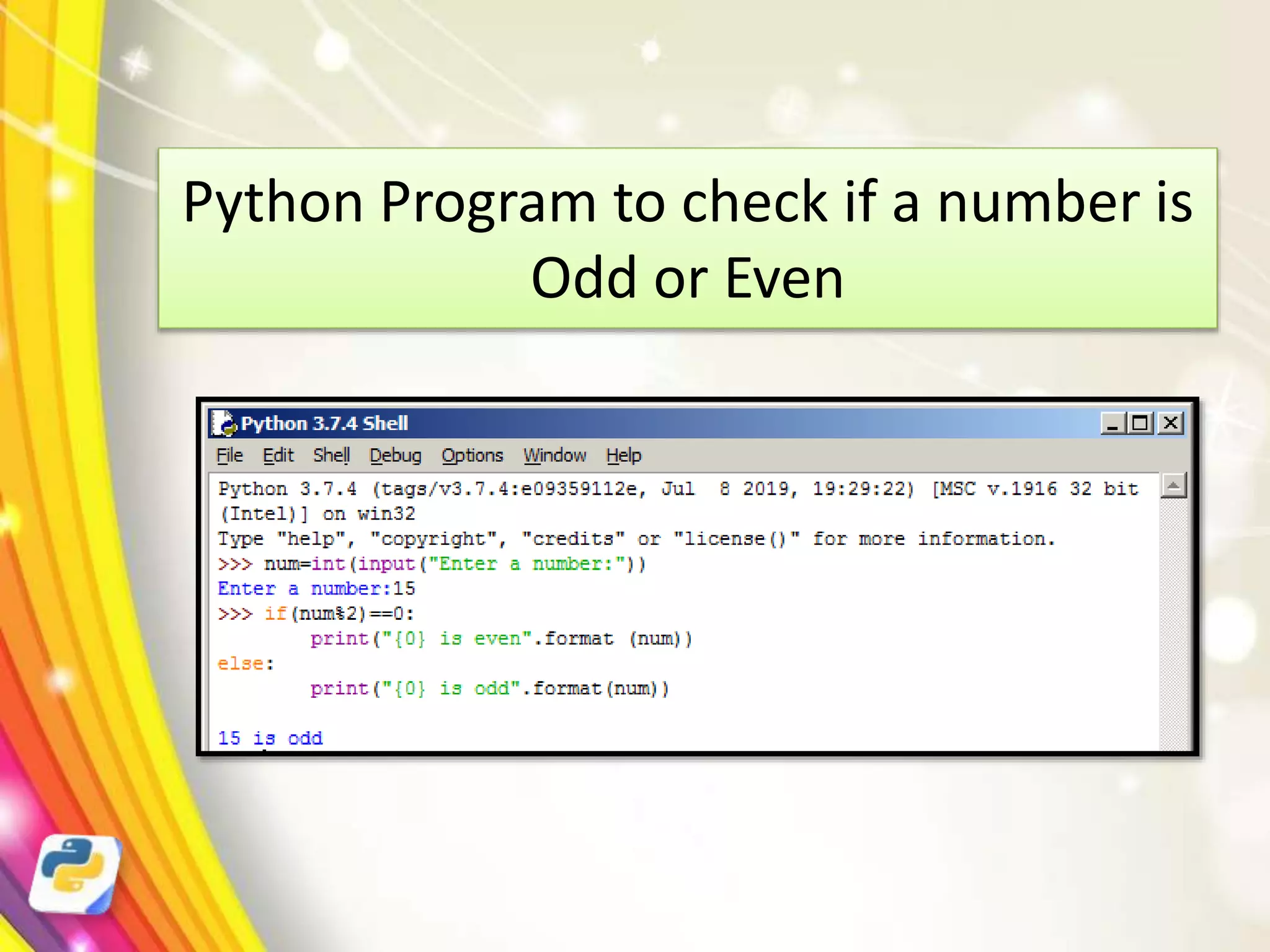Open the Window menu
The image size is (1270, 952).
tap(554, 456)
